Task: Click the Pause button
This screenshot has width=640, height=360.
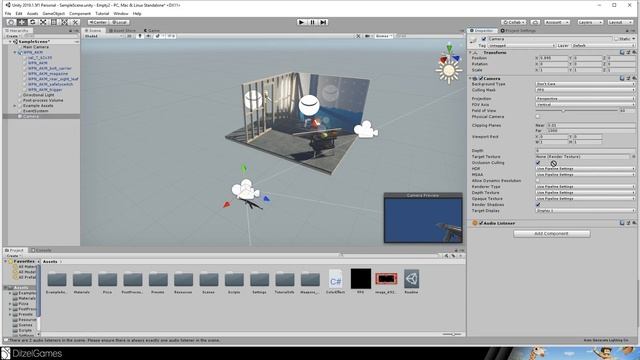Action: 312,22
